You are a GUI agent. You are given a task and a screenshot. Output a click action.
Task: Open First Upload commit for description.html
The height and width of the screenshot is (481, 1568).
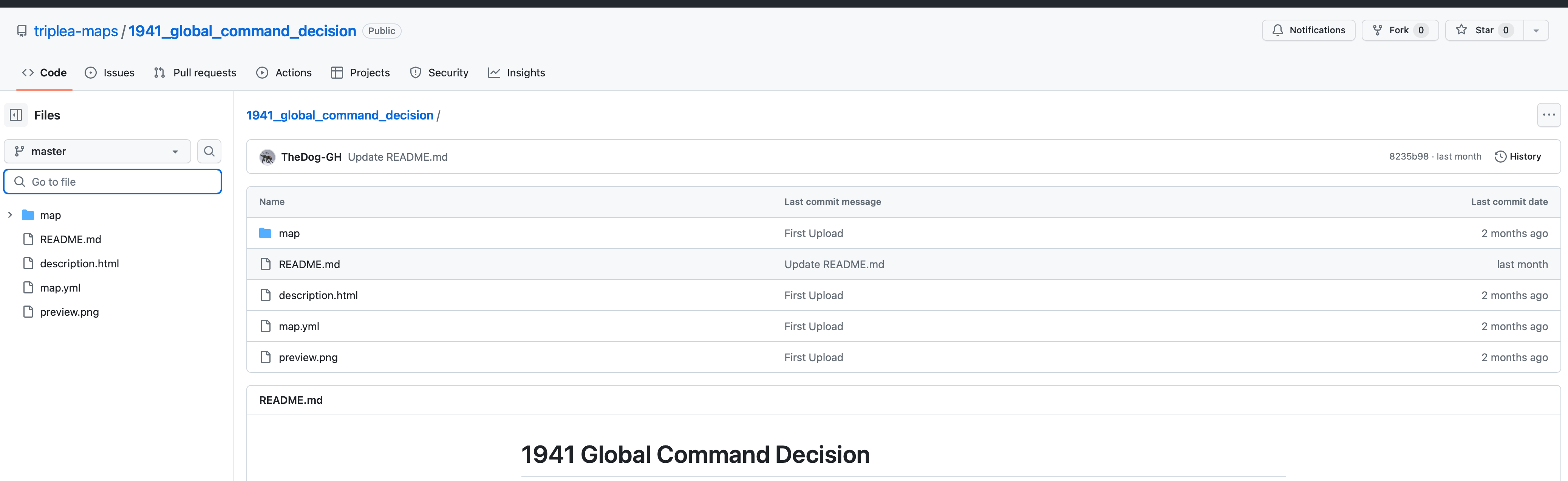pos(813,295)
